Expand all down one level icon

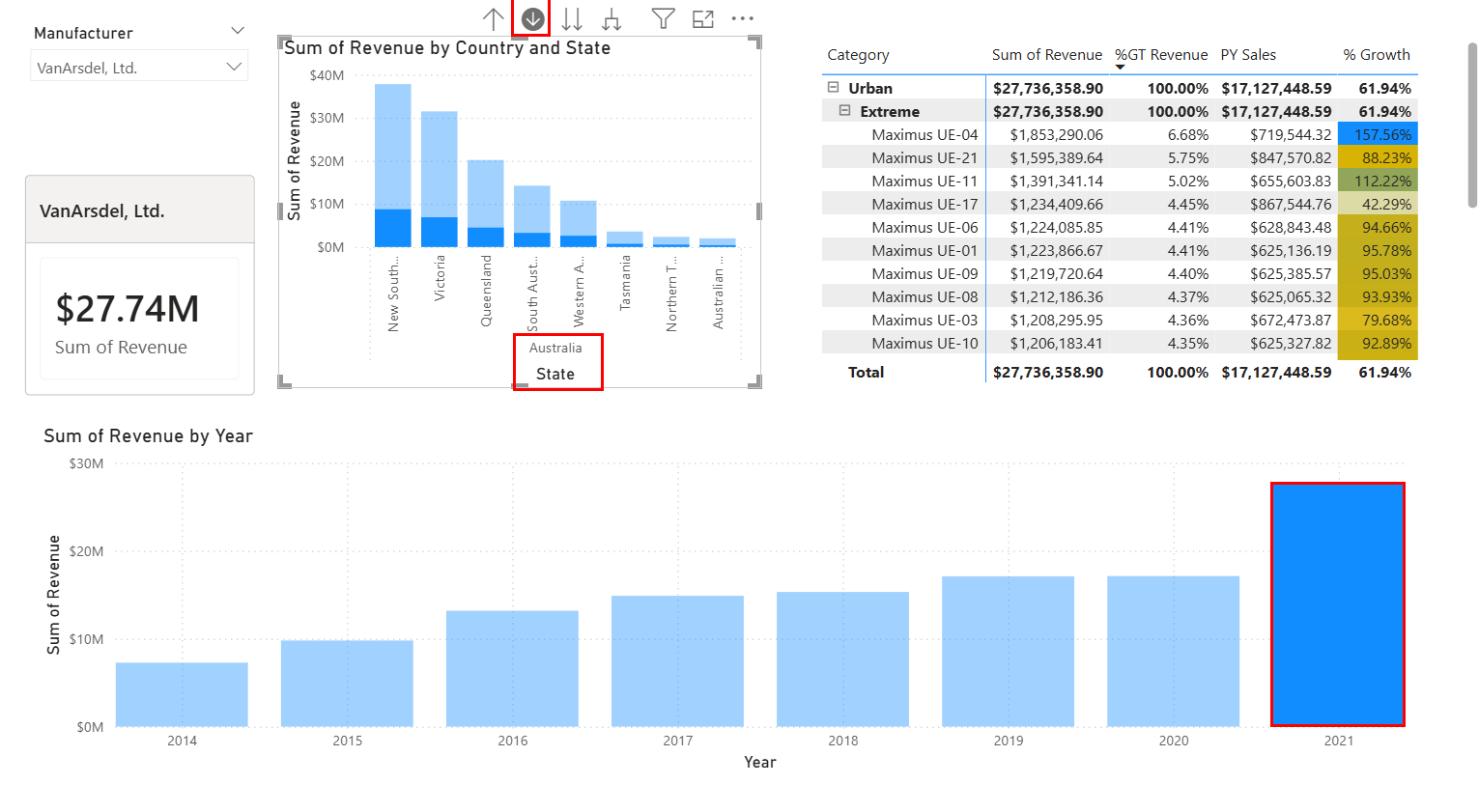pos(612,18)
